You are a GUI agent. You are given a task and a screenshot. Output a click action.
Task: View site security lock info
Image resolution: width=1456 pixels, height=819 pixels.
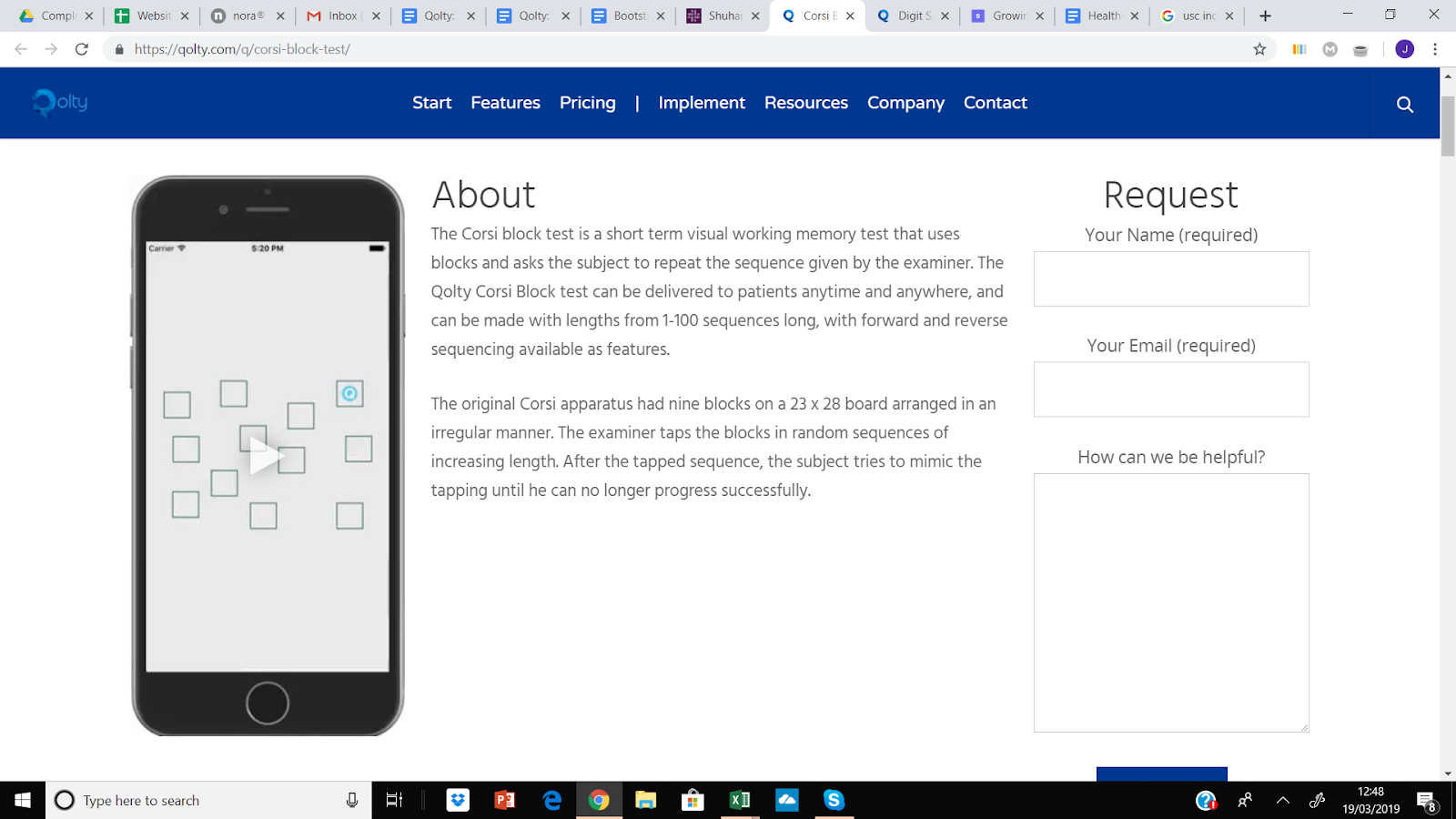[x=119, y=49]
